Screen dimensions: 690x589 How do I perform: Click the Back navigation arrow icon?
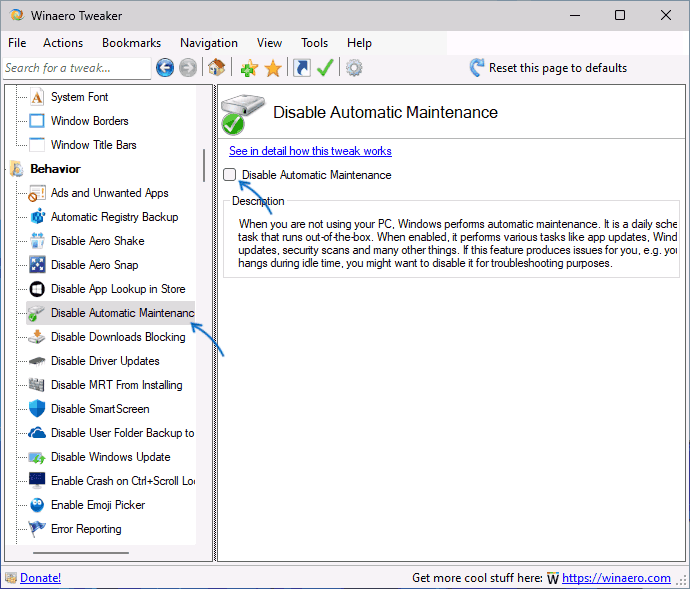coord(165,68)
